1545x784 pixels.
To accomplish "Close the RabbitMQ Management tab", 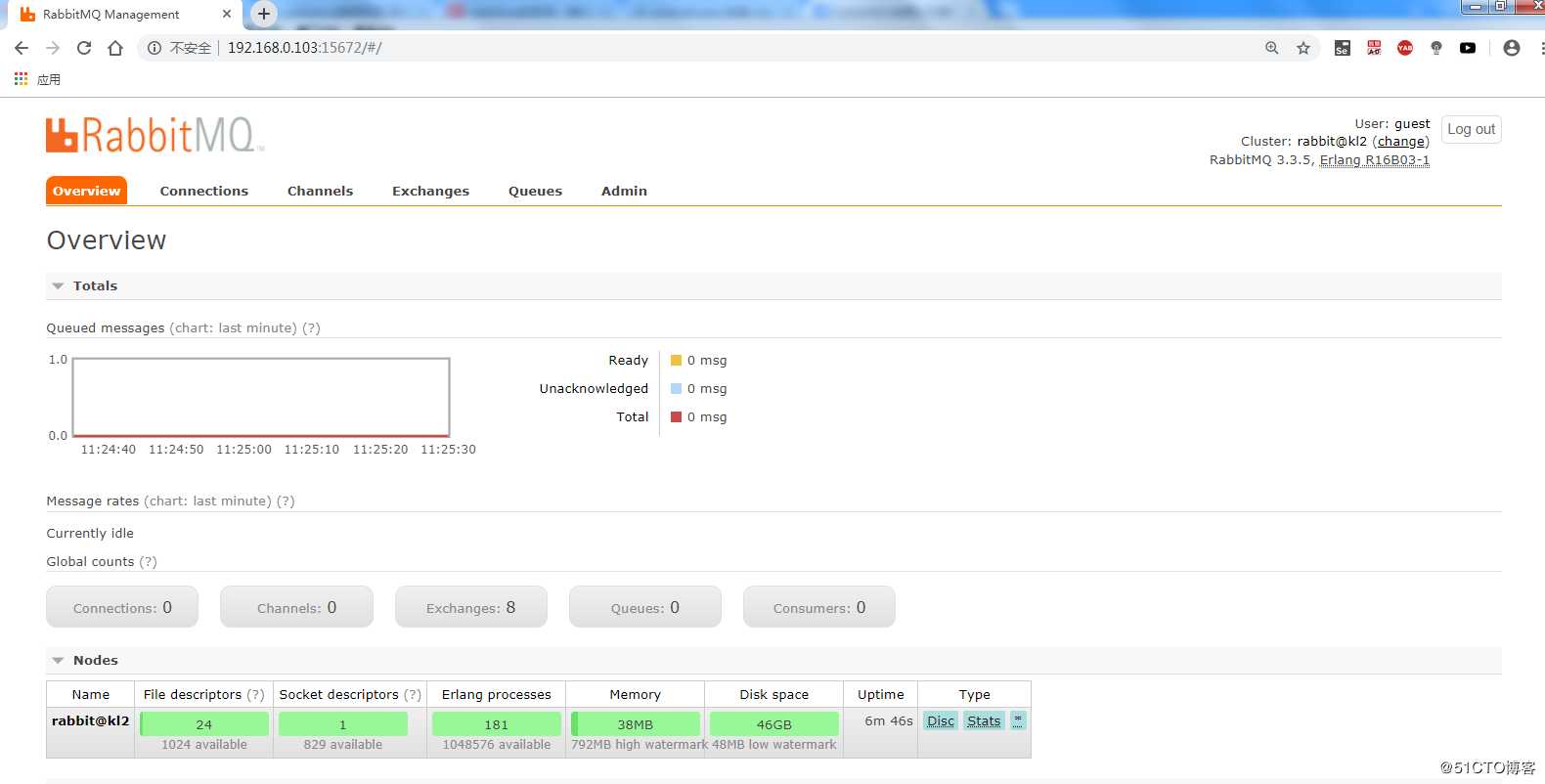I will point(227,14).
